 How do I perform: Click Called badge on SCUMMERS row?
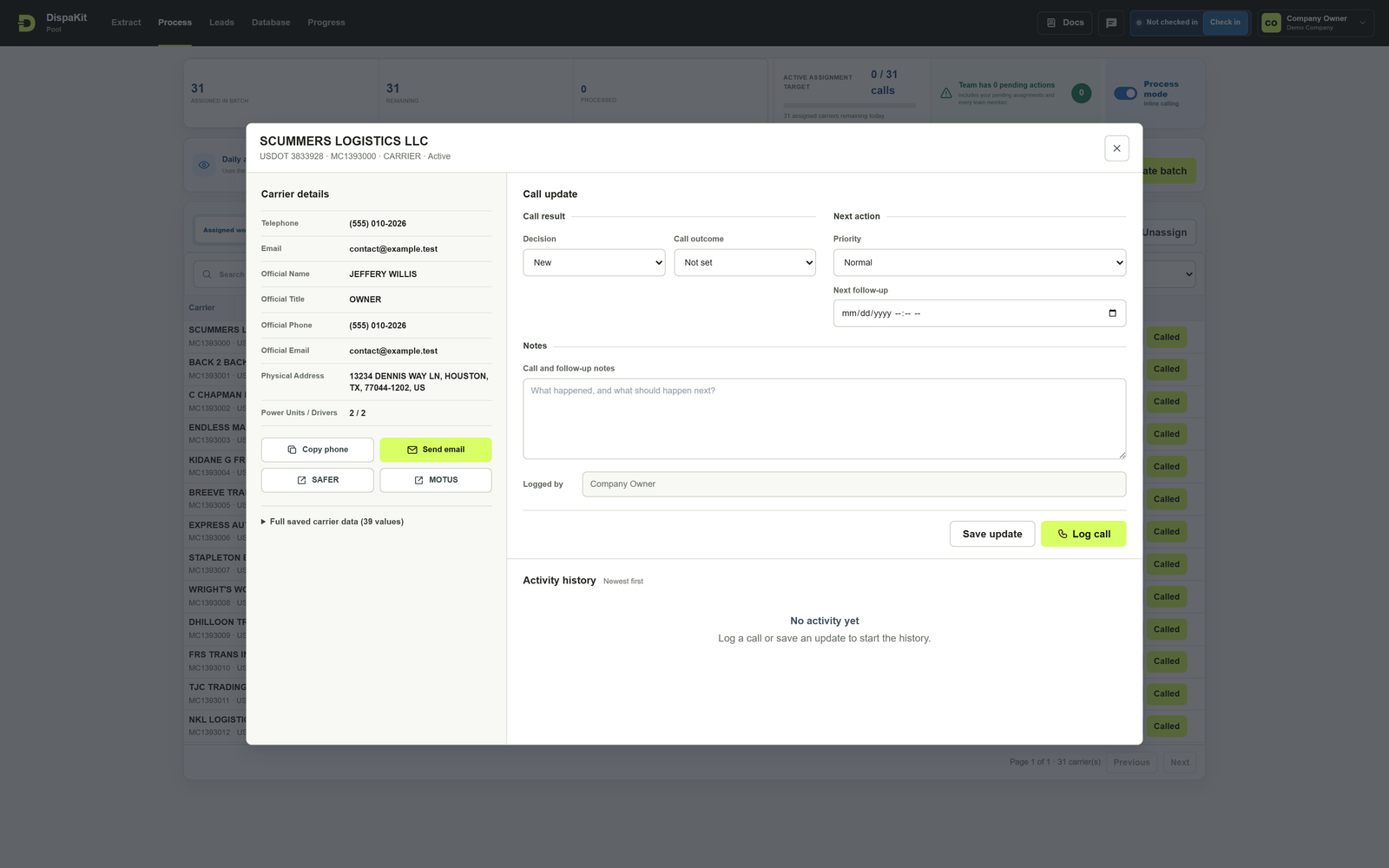pyautogui.click(x=1166, y=338)
